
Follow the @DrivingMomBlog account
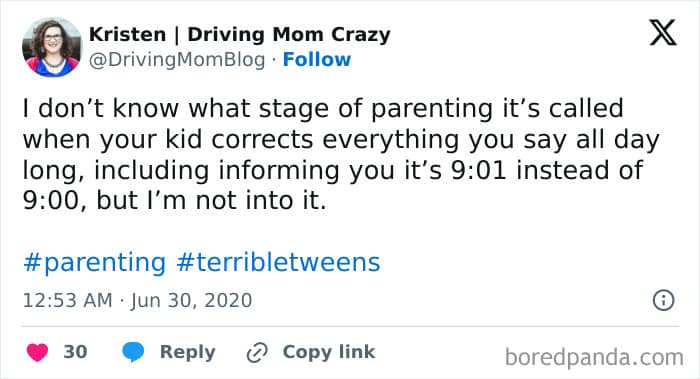(317, 59)
